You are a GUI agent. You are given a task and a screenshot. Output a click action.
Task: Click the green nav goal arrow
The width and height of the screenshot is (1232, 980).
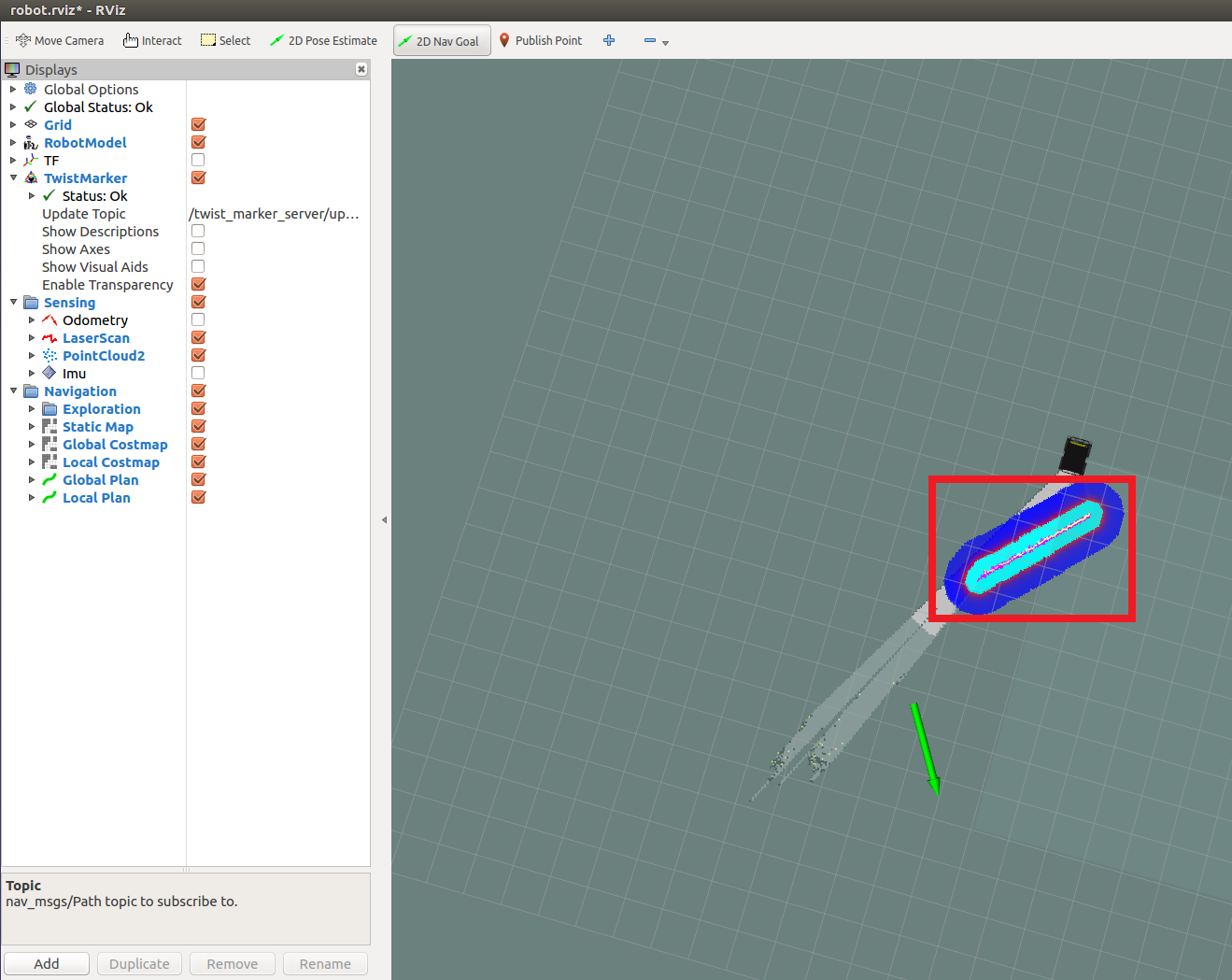pos(926,749)
